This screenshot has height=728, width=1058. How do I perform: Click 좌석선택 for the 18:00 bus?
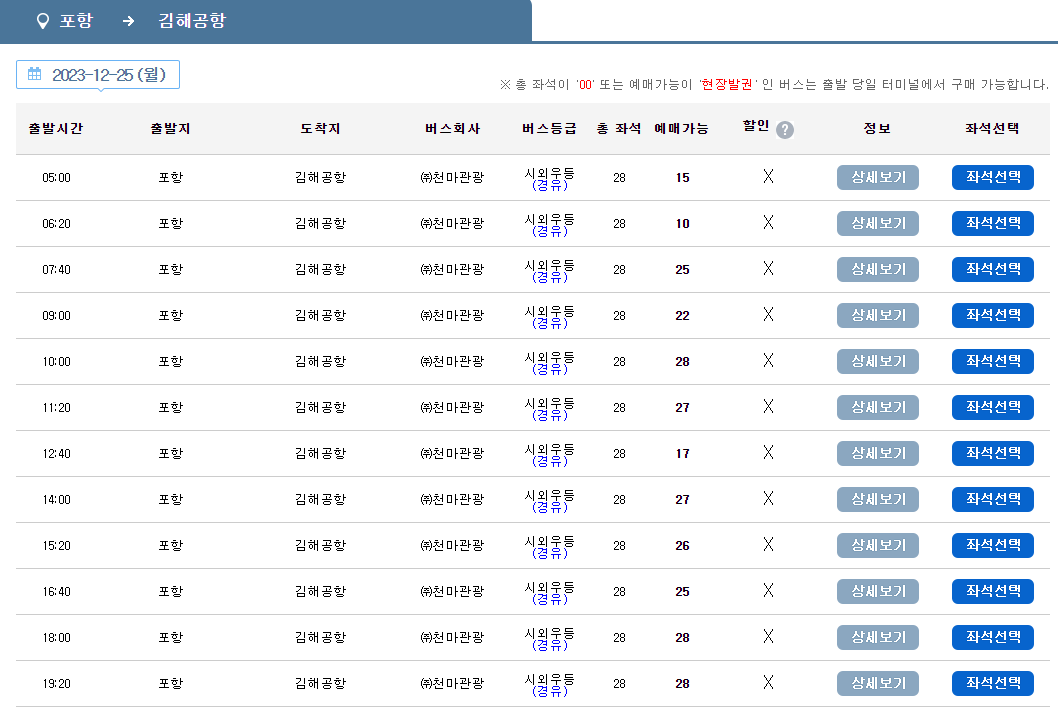tap(993, 638)
